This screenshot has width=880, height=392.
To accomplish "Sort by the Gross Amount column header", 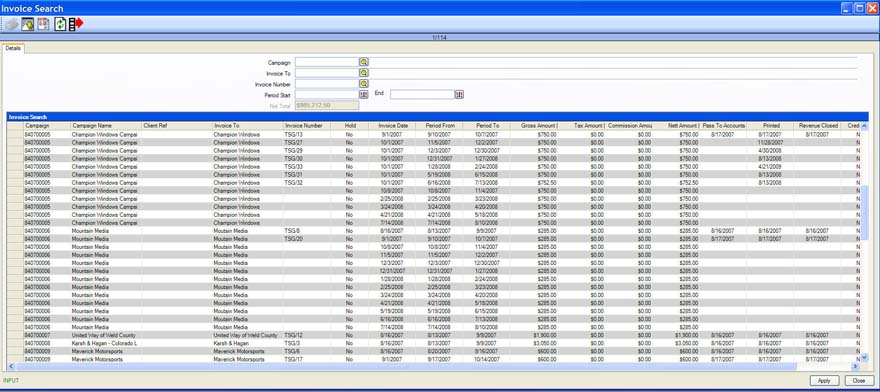I will (x=534, y=126).
